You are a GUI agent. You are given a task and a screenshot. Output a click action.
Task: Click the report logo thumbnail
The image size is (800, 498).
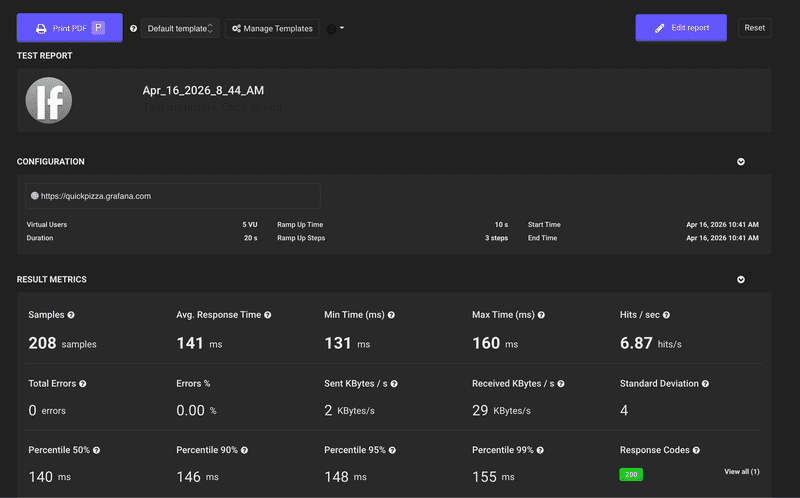click(x=49, y=100)
